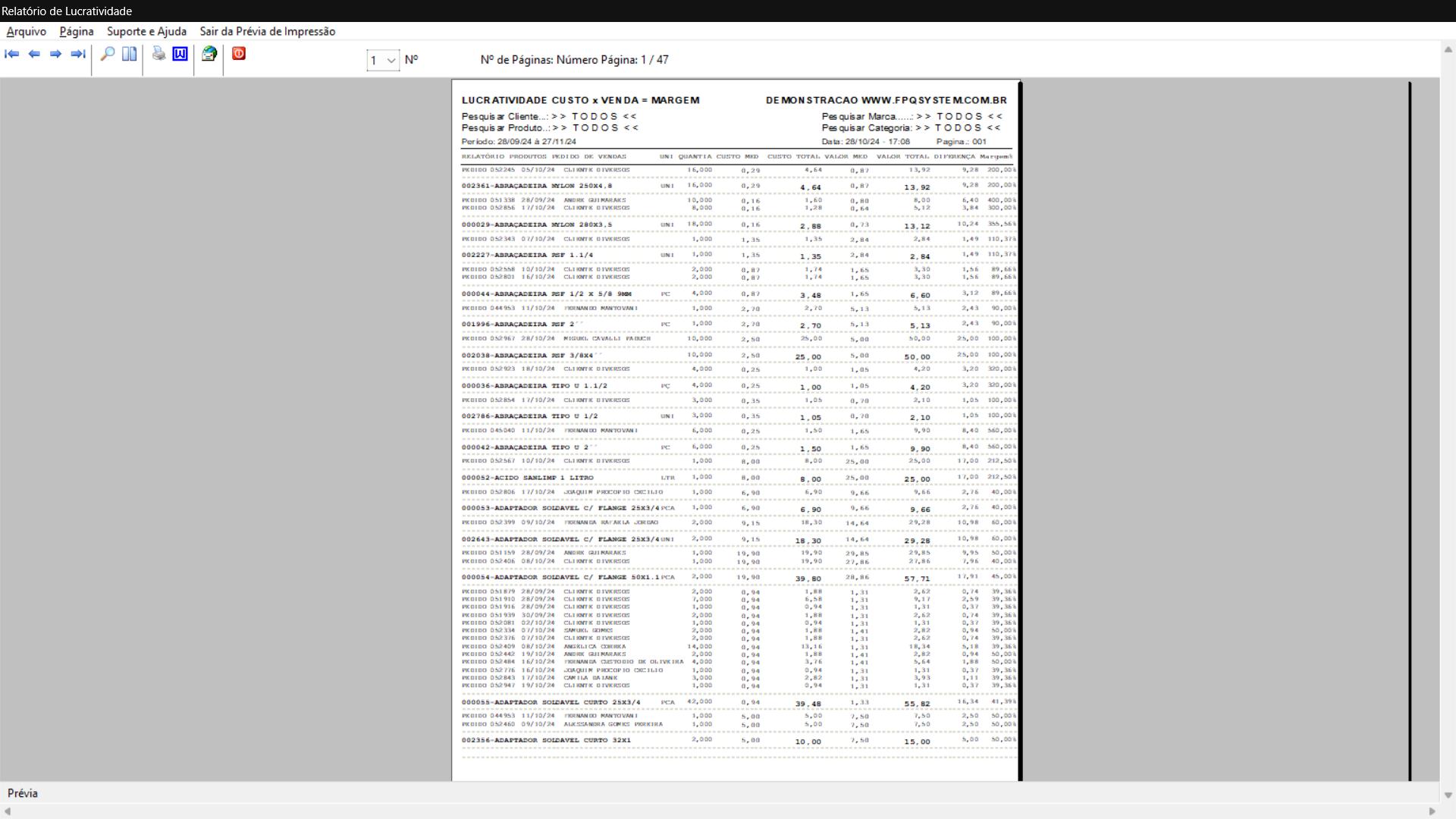The width and height of the screenshot is (1456, 819).
Task: Click the Nº de Páginas 1 / 47 label
Action: click(575, 60)
